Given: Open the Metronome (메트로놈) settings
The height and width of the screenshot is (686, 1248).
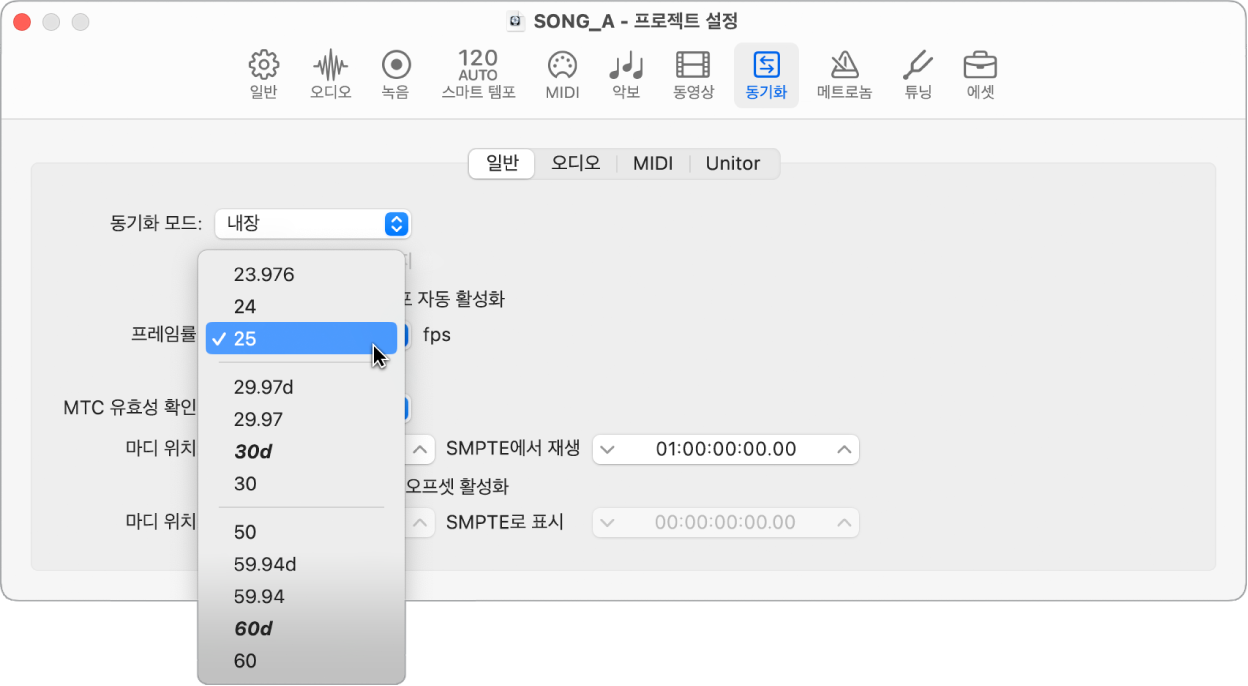Looking at the screenshot, I should (844, 75).
